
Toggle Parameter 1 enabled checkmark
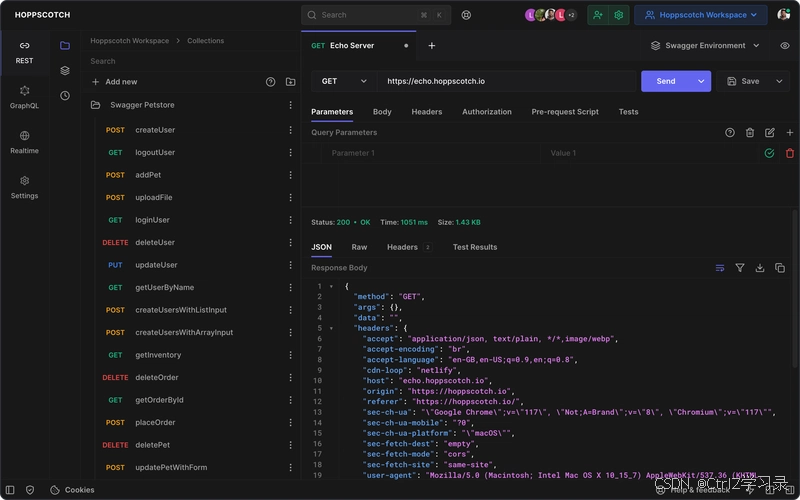pyautogui.click(x=769, y=153)
